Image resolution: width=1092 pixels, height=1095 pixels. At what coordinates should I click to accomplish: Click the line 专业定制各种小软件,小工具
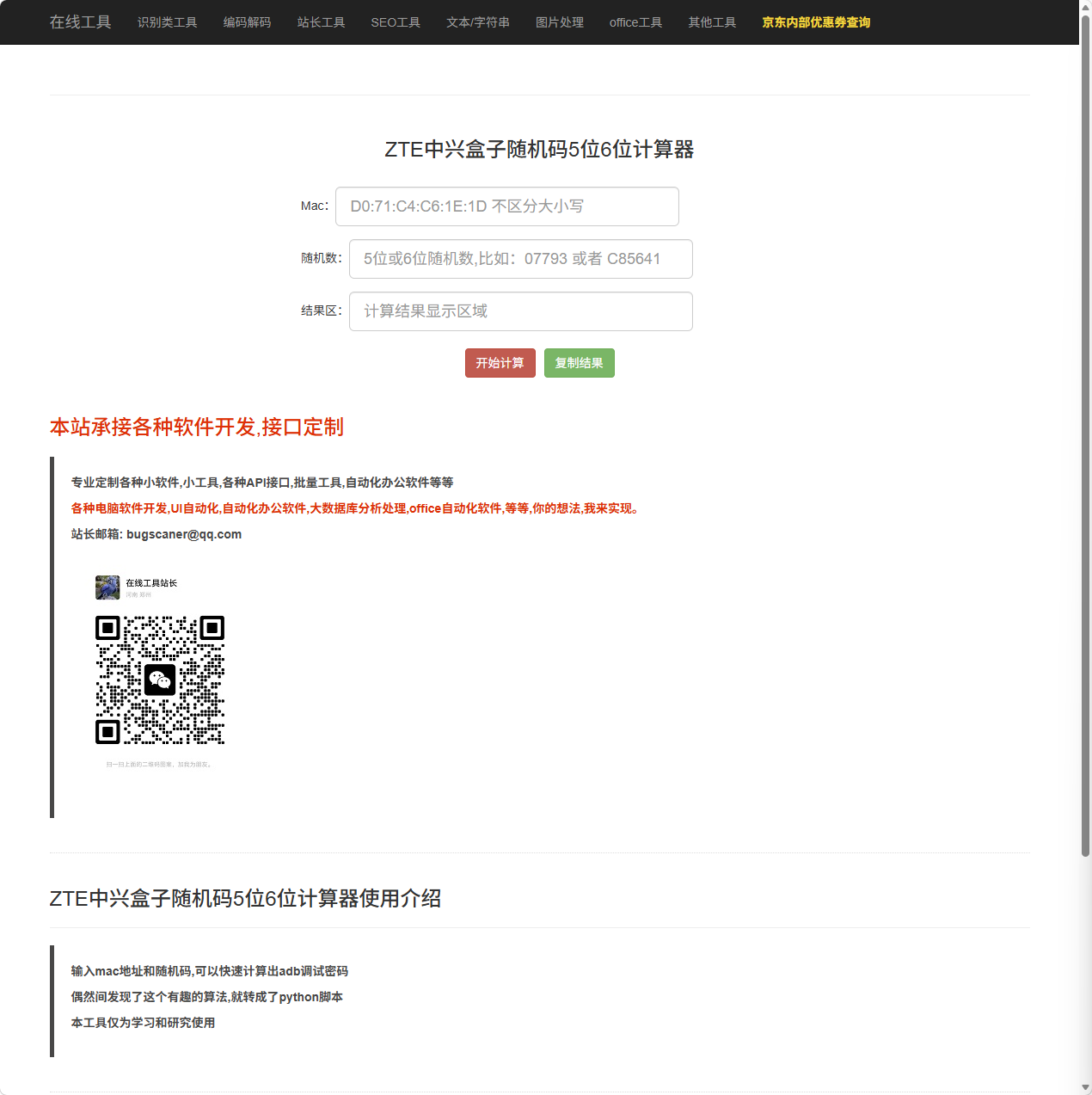tap(262, 483)
